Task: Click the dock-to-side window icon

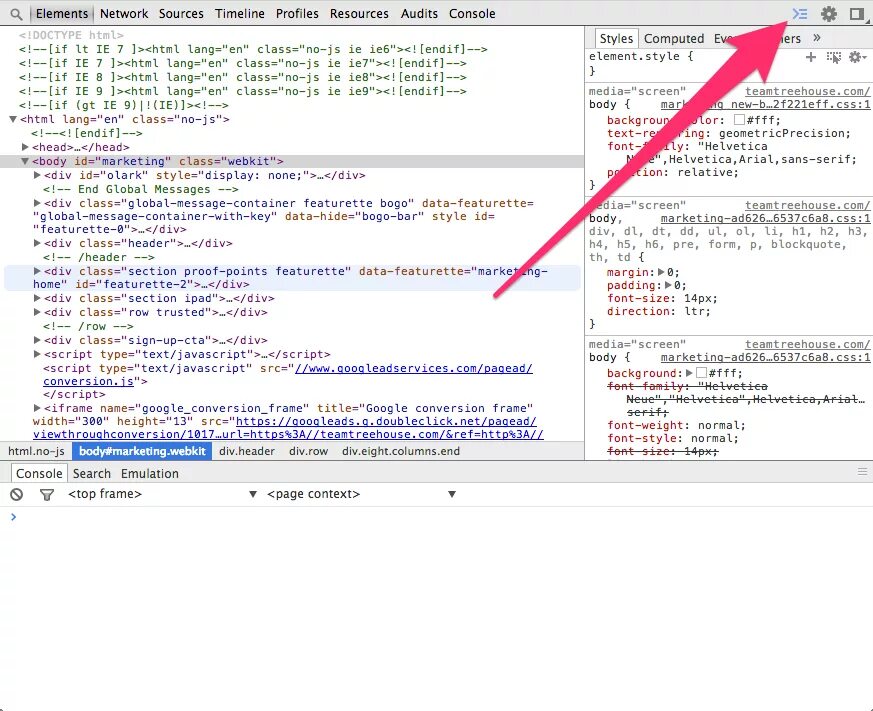Action: pos(858,13)
